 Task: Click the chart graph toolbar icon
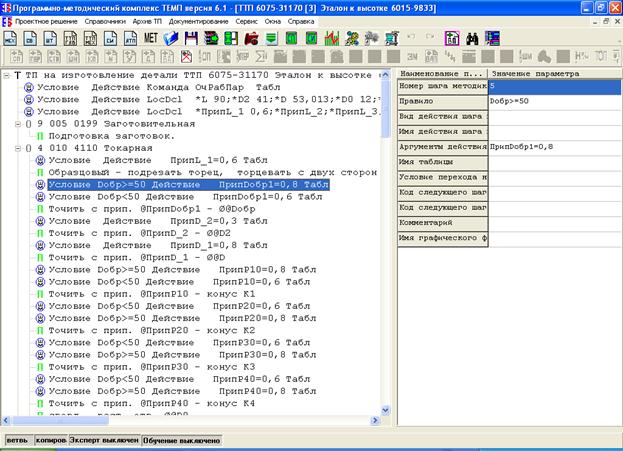click(331, 38)
